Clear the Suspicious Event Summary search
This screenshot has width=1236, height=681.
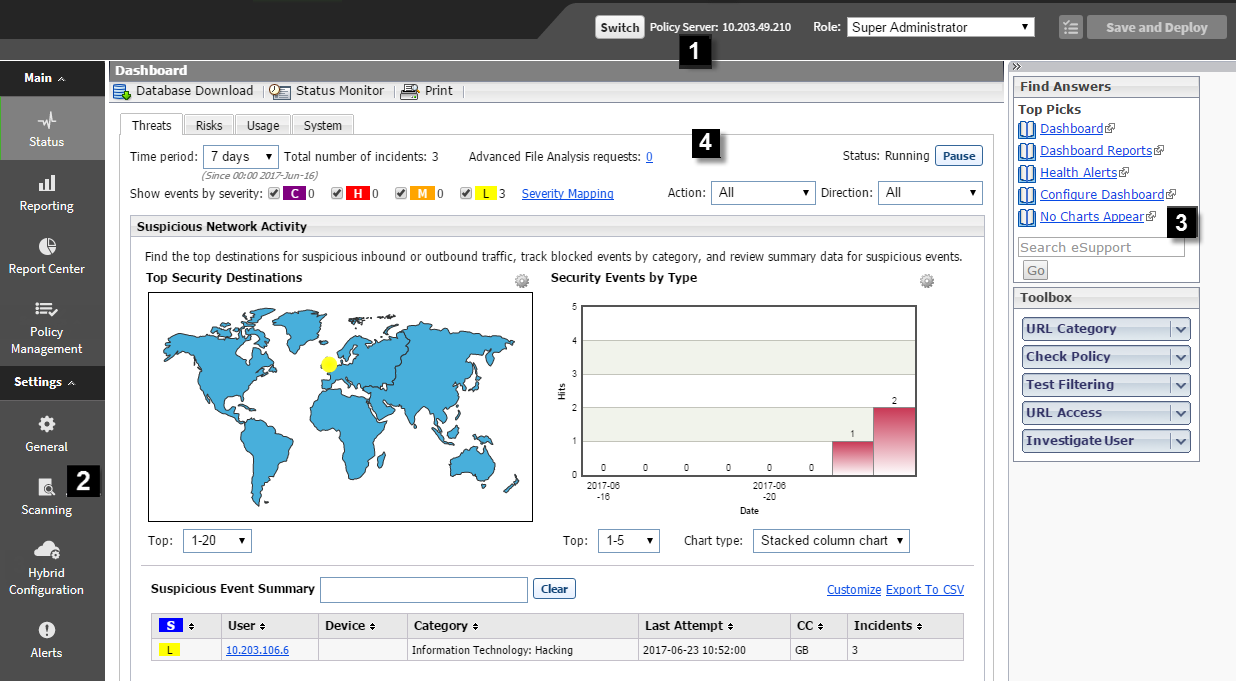tap(554, 589)
